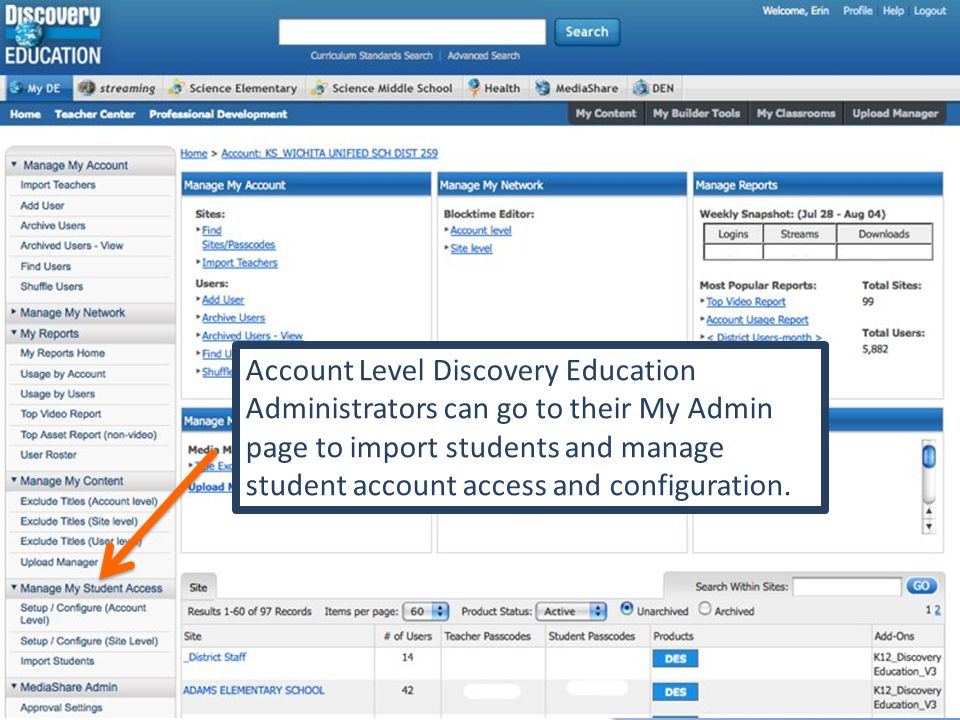Viewport: 960px width, 720px height.
Task: Open the Items per page dropdown
Action: [426, 611]
